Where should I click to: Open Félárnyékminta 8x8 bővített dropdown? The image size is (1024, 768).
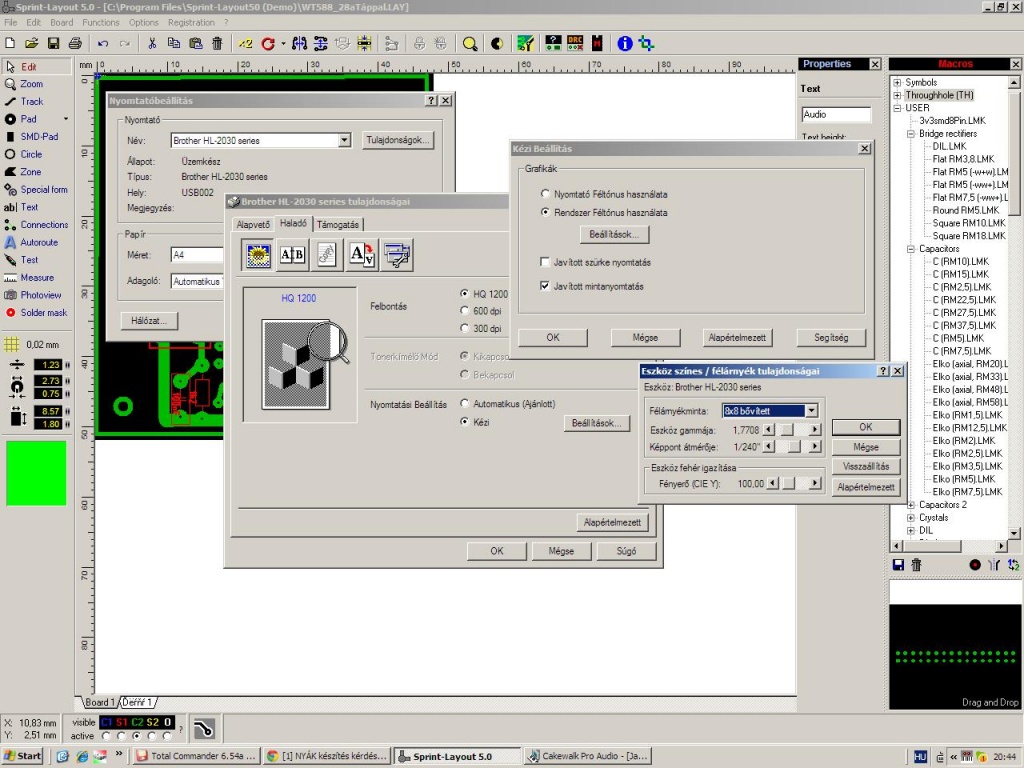(x=811, y=411)
